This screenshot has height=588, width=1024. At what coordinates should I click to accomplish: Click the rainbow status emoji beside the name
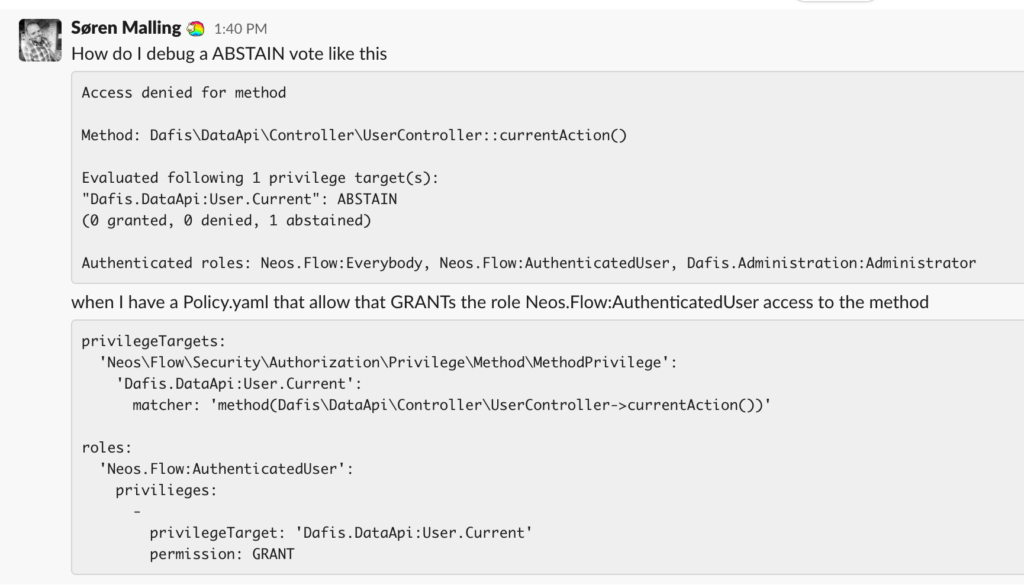pyautogui.click(x=195, y=29)
